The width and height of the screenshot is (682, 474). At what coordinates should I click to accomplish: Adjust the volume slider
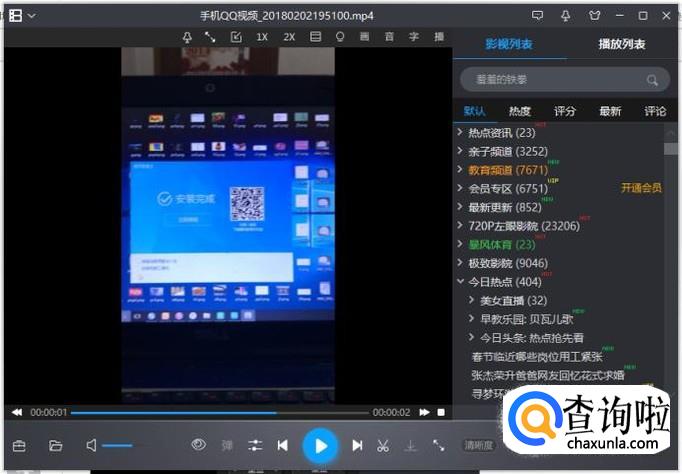(x=117, y=446)
